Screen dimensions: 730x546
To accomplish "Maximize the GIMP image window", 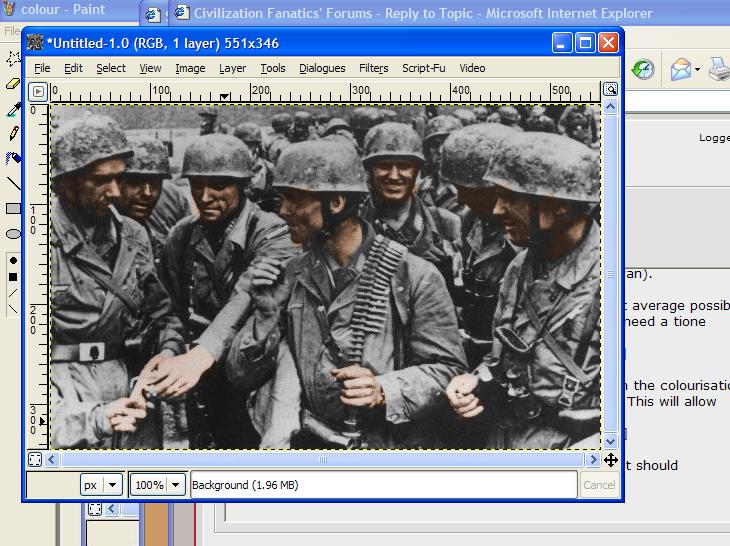I will pos(585,43).
